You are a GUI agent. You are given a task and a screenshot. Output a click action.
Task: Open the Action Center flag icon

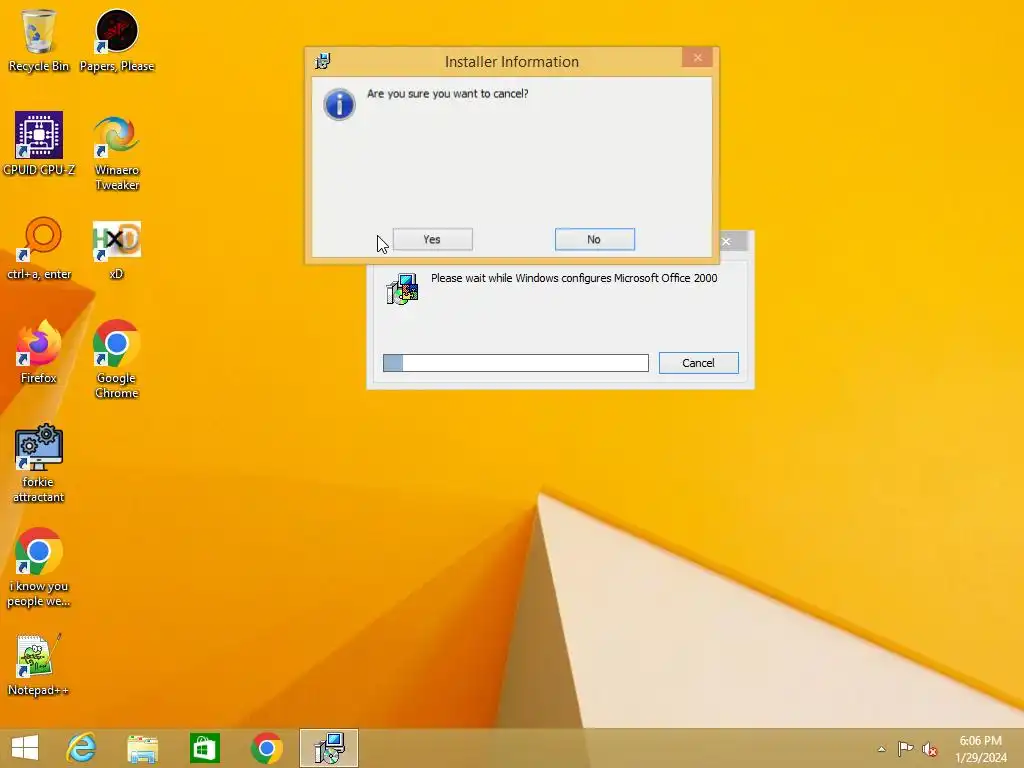[905, 749]
